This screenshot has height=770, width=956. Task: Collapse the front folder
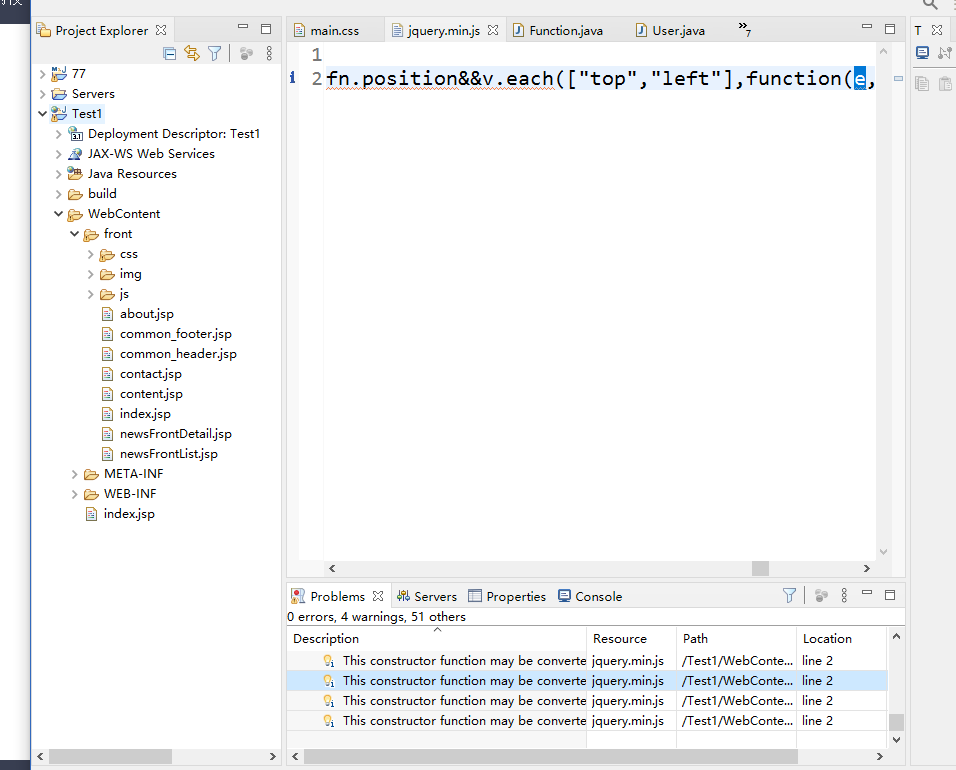(x=74, y=234)
